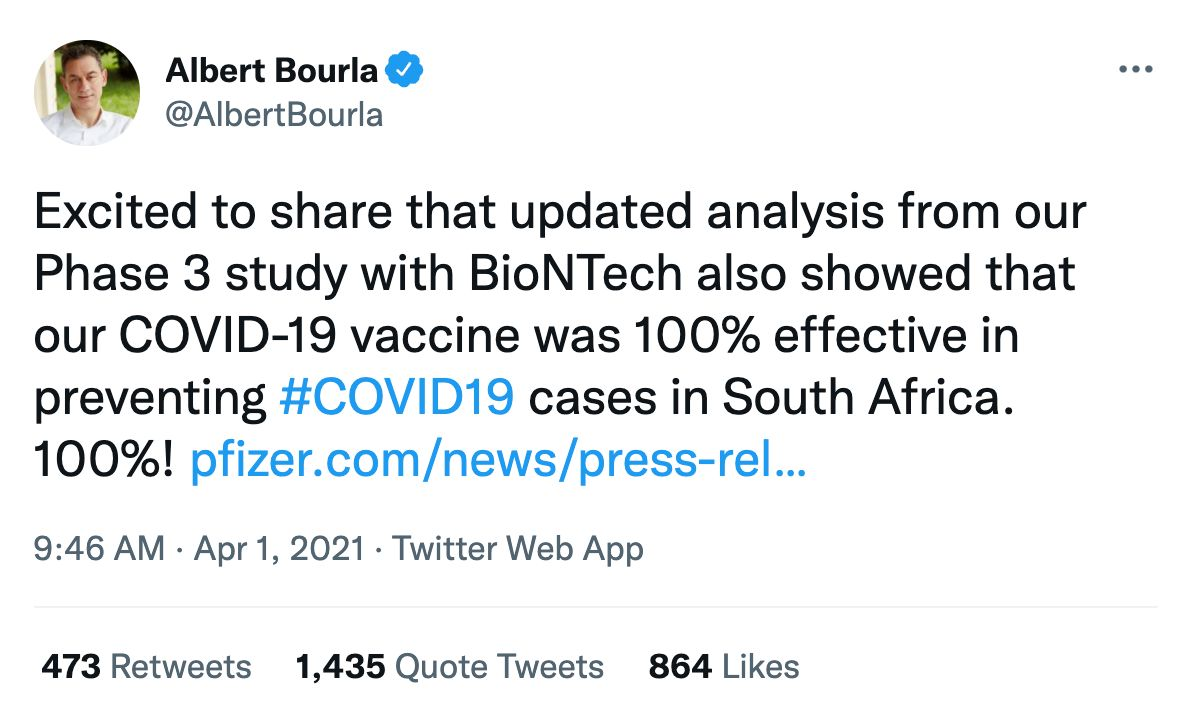
Task: Click the blue verified badge icon
Action: (x=404, y=70)
